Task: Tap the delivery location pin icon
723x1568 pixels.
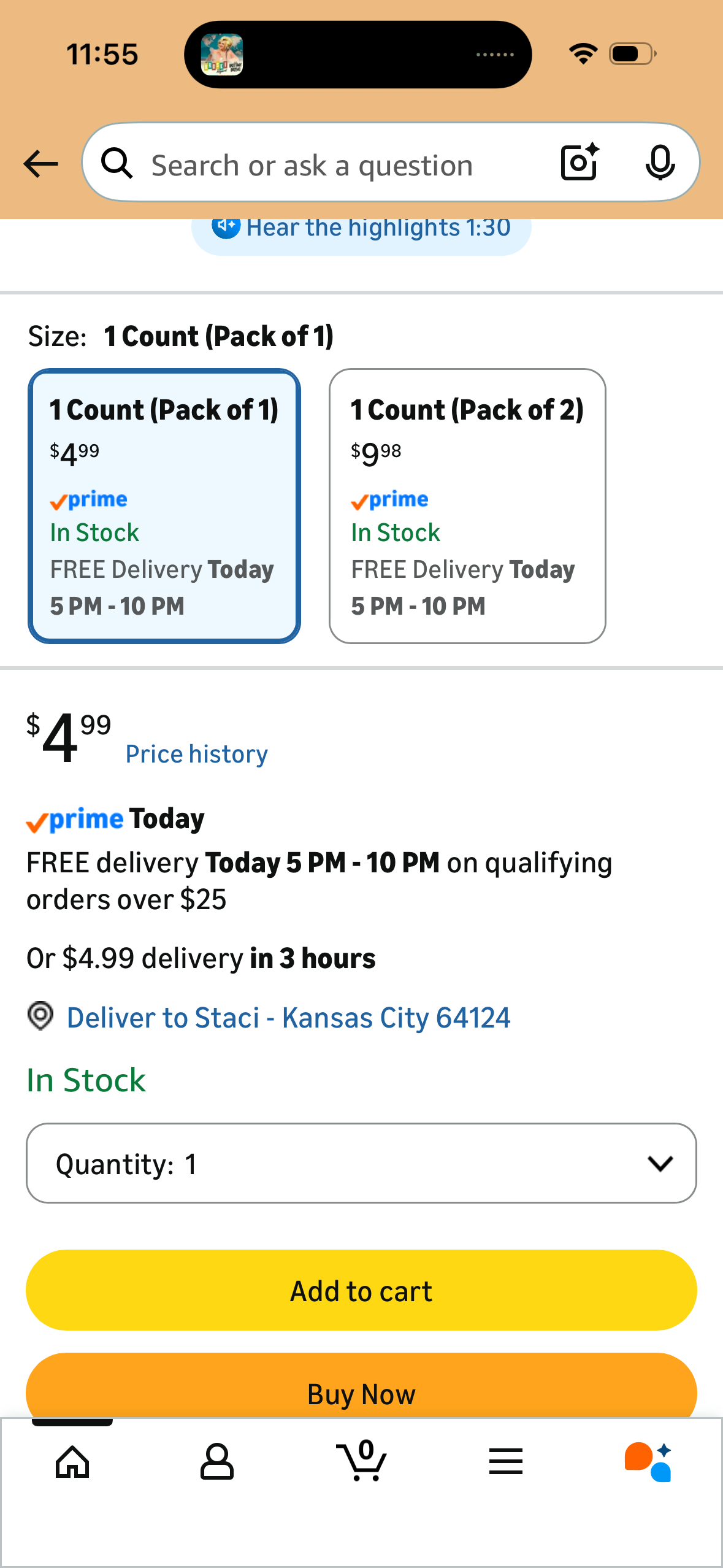Action: click(x=40, y=1017)
